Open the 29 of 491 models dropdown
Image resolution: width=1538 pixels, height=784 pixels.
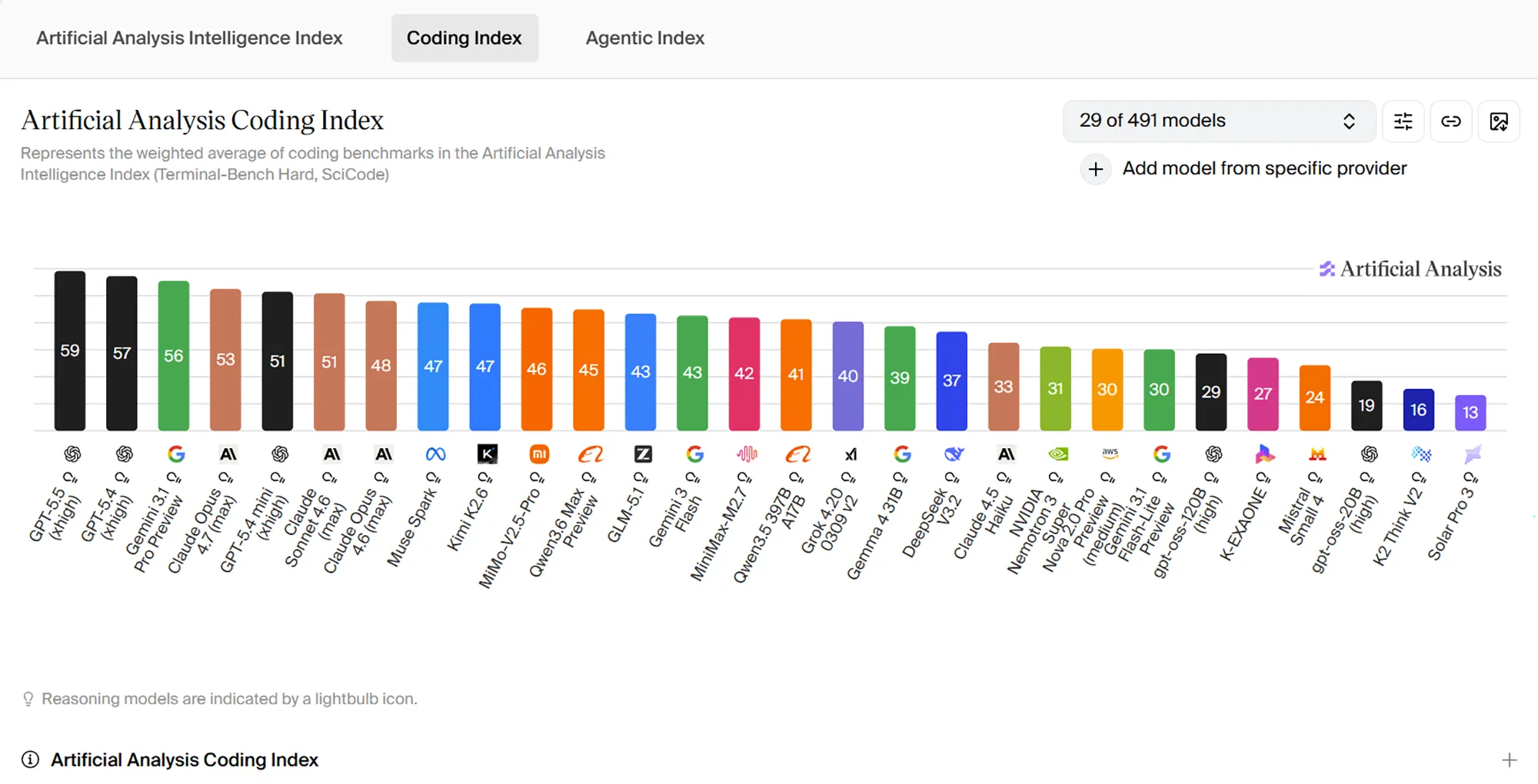click(x=1219, y=121)
